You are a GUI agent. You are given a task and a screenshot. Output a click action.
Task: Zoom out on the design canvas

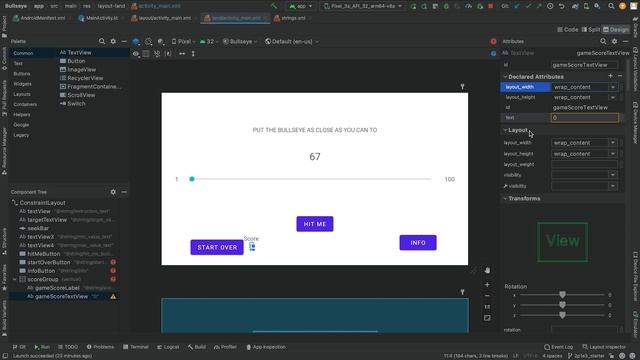pos(487,296)
